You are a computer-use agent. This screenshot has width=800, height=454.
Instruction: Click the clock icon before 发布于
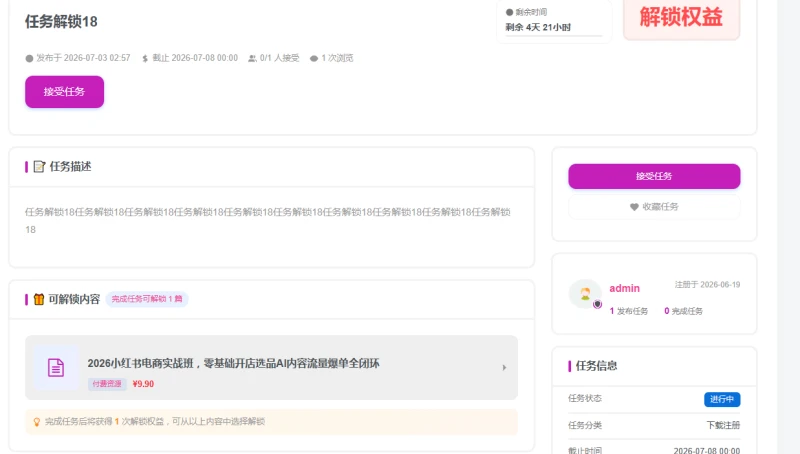click(x=29, y=58)
